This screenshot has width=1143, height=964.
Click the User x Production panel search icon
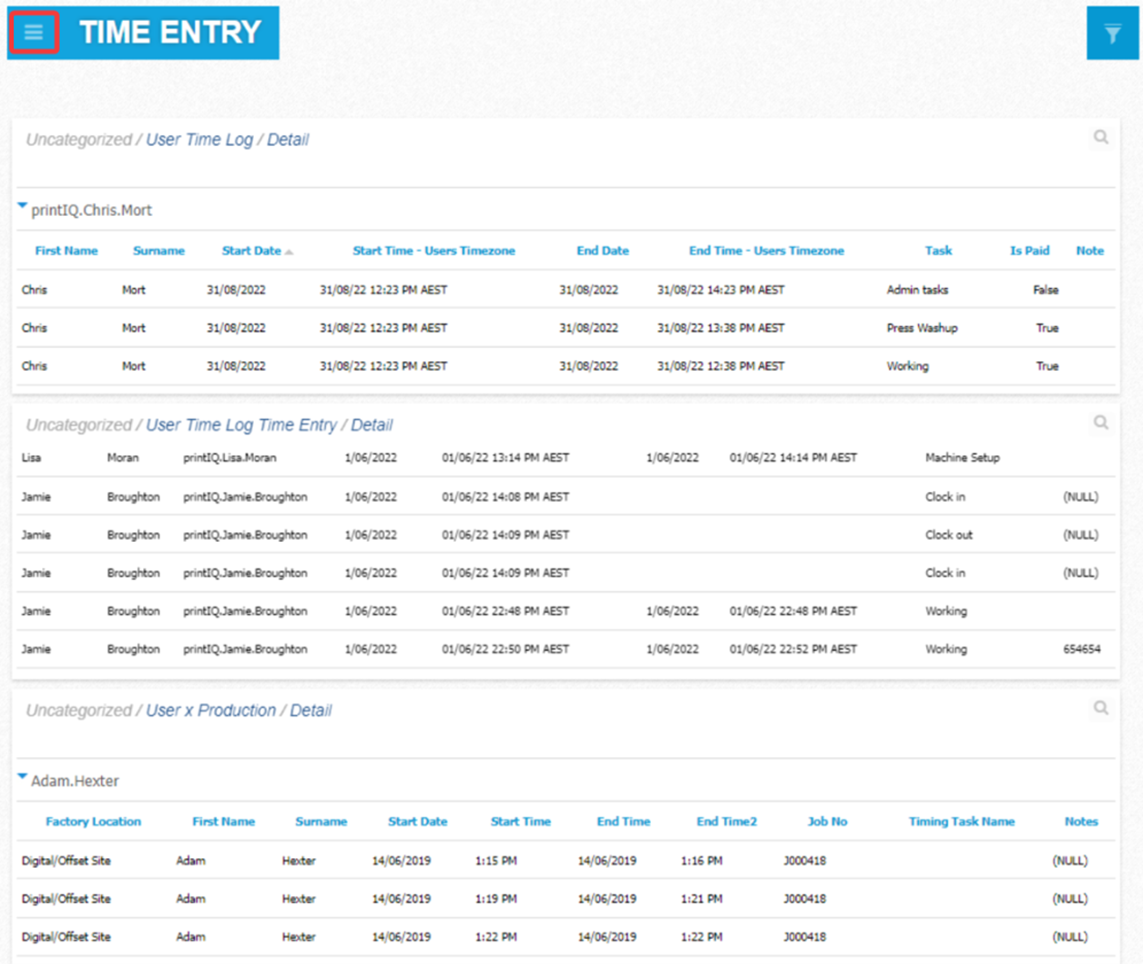[1101, 708]
